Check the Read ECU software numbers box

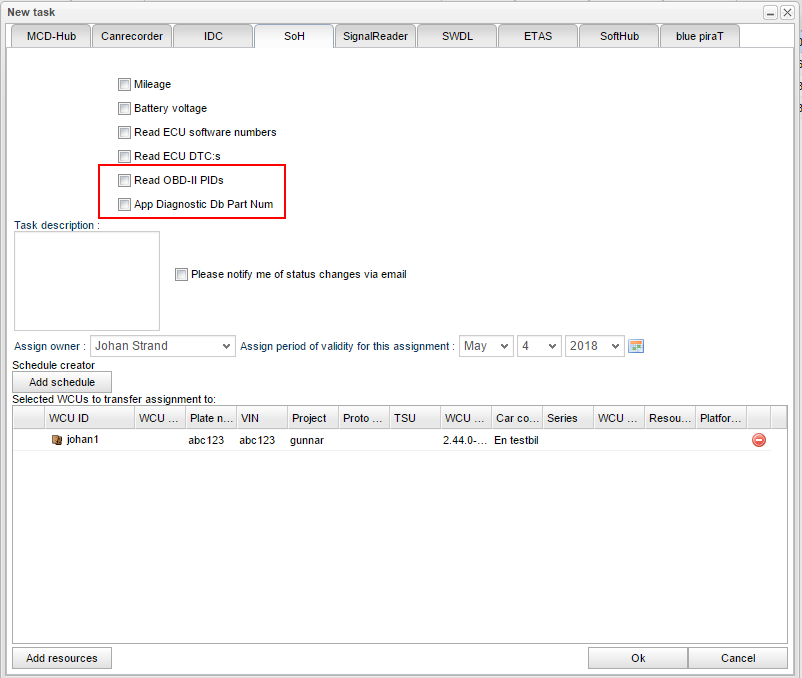124,133
